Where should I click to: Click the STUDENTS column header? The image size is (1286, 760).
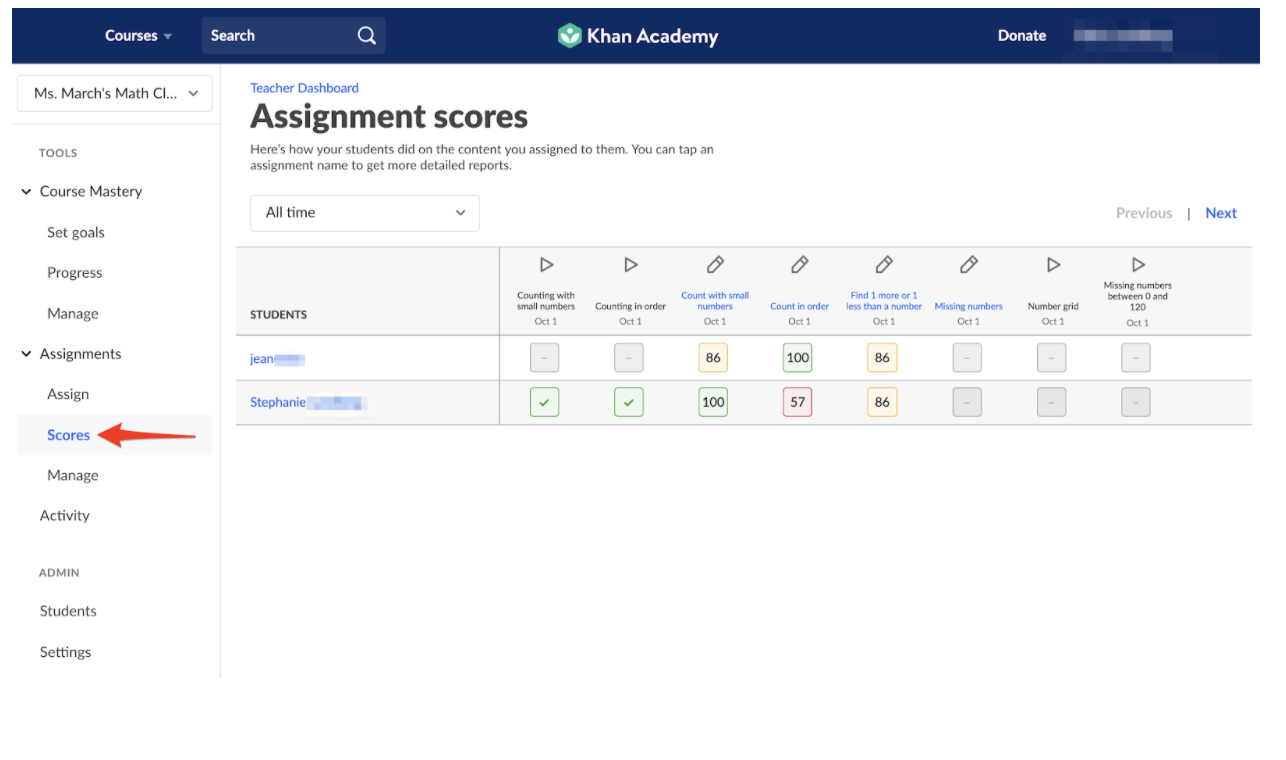(x=279, y=315)
